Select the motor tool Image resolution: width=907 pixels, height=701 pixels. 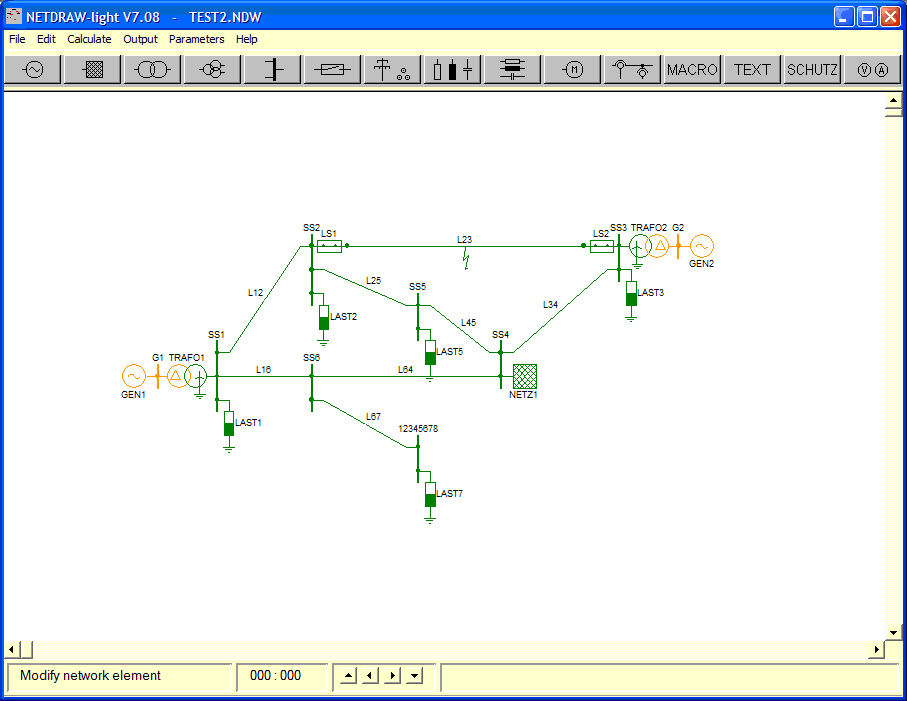click(573, 70)
